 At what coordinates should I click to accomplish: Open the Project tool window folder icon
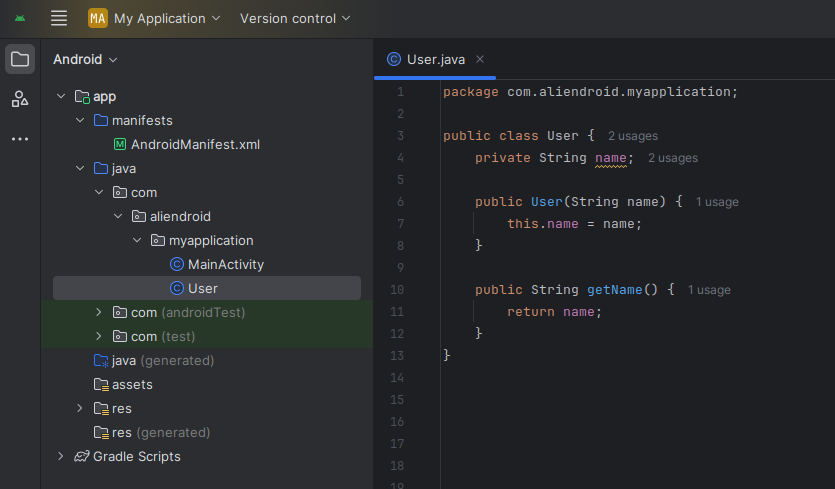tap(20, 59)
